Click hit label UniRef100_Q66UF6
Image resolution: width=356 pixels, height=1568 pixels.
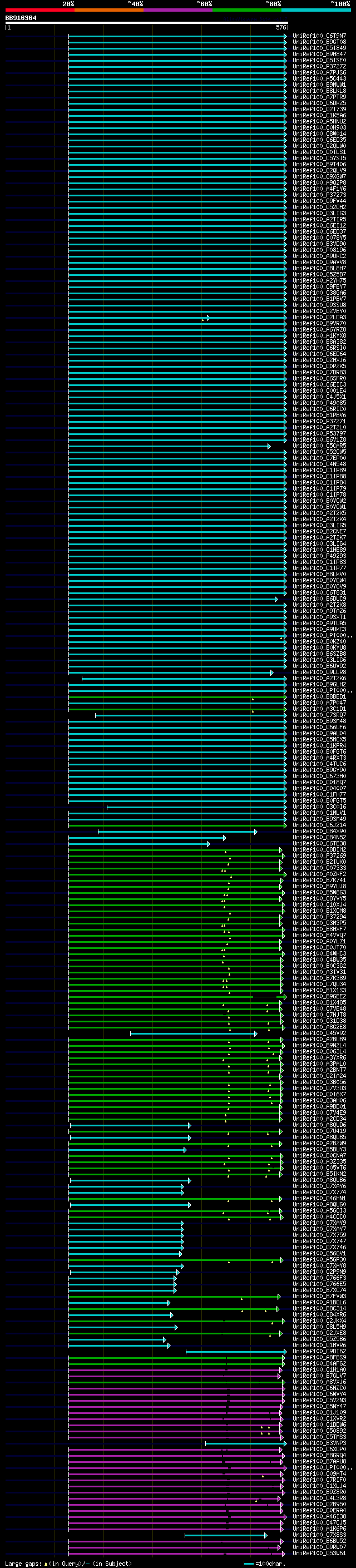pos(319,728)
